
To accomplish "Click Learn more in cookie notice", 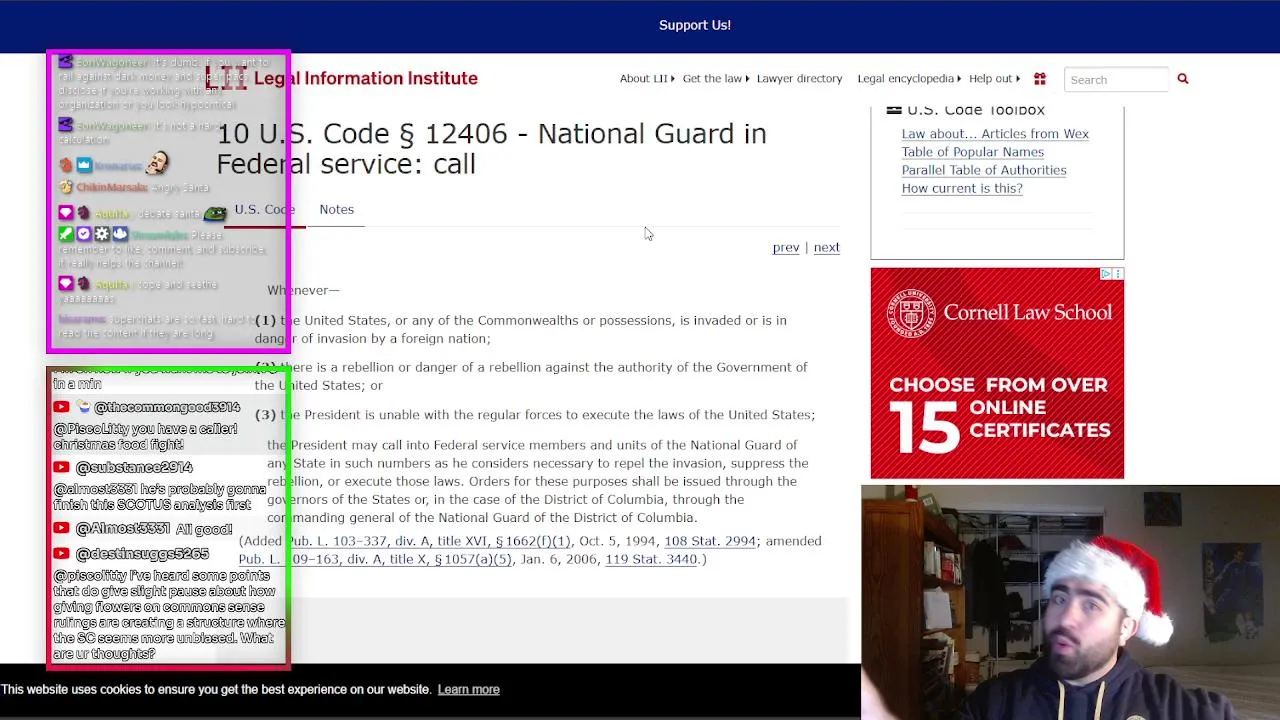I will click(x=468, y=689).
